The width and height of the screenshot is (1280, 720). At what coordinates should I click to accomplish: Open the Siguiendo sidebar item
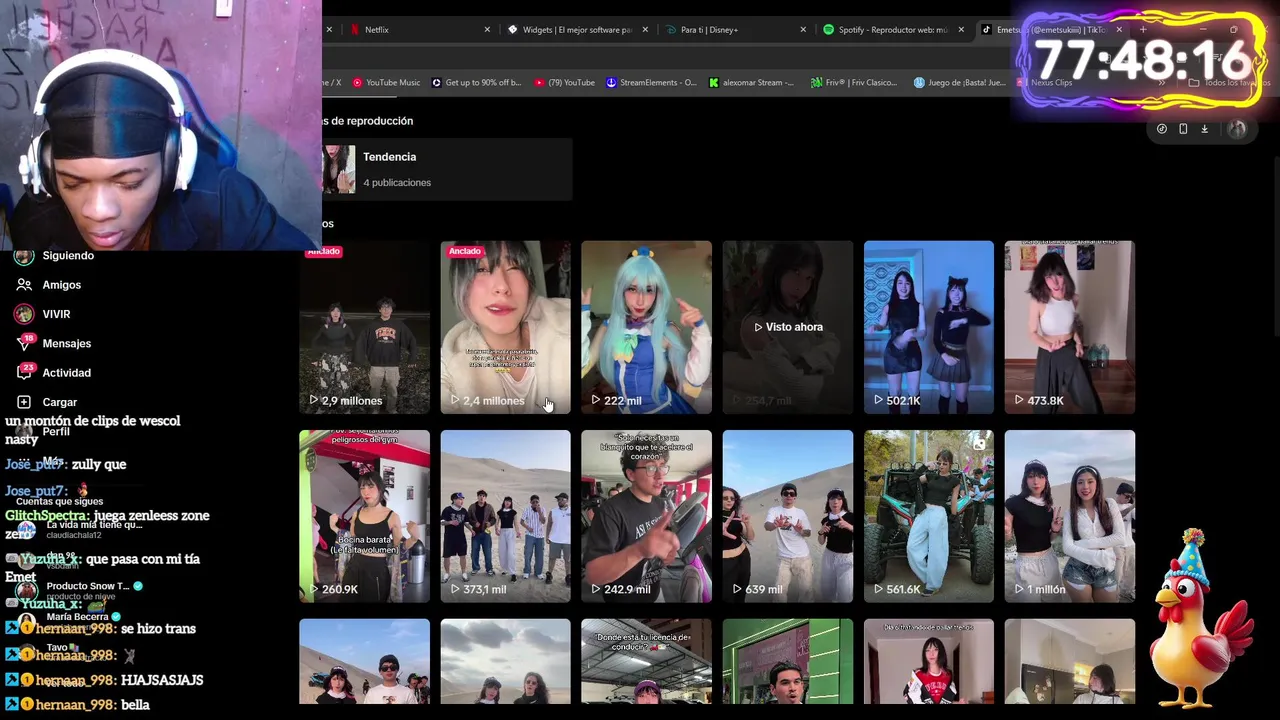click(x=55, y=255)
